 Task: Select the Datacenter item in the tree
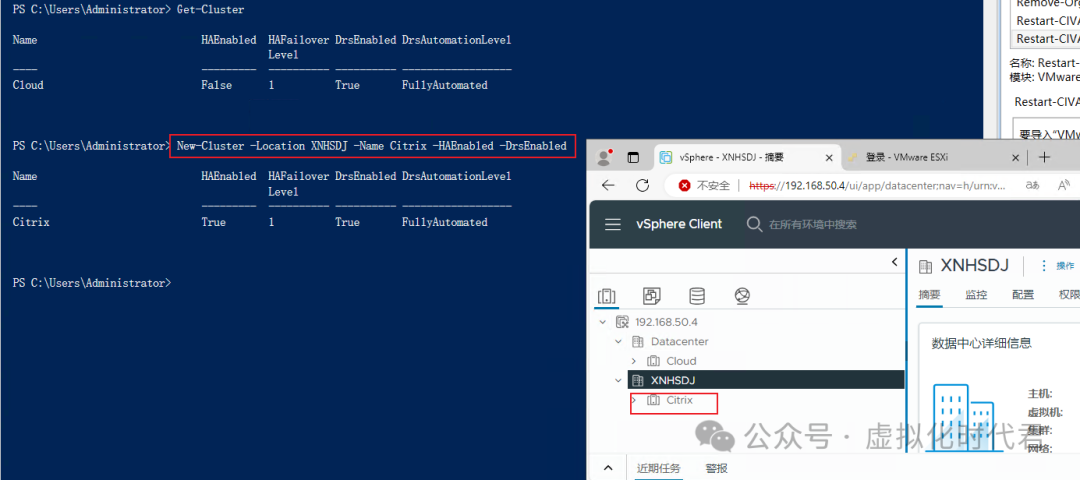click(679, 342)
